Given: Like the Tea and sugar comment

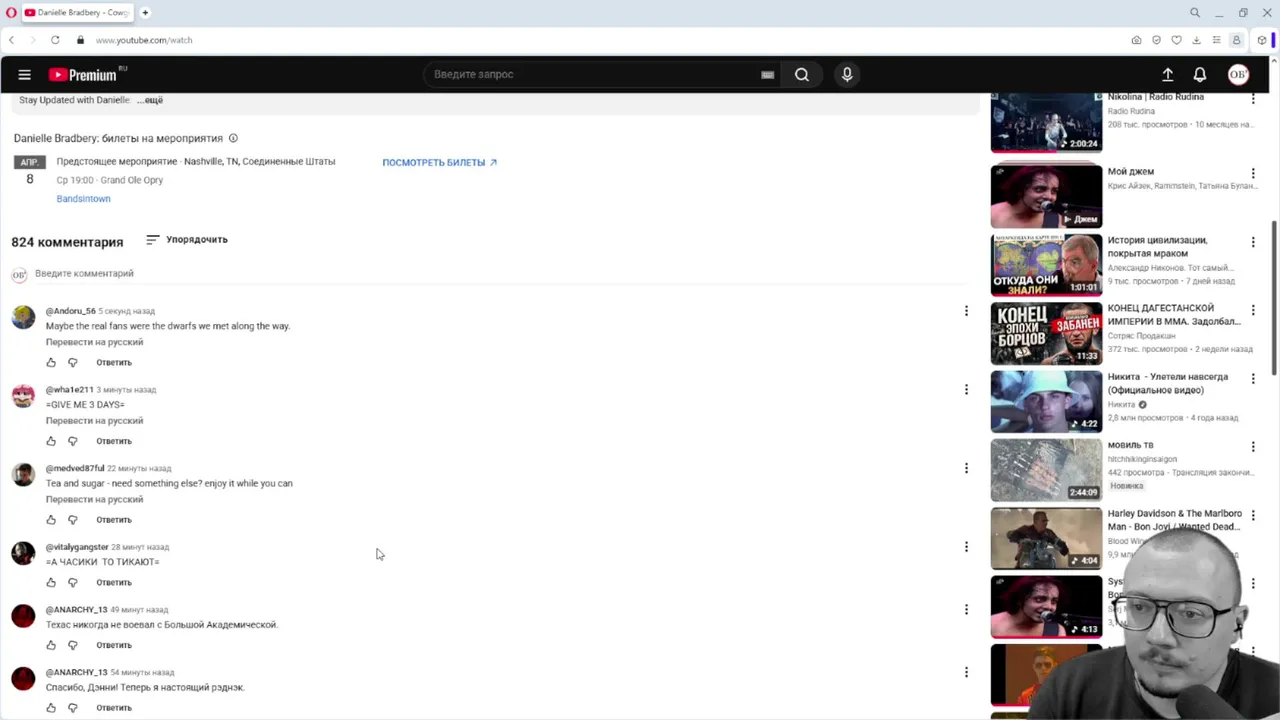Looking at the screenshot, I should (x=51, y=520).
